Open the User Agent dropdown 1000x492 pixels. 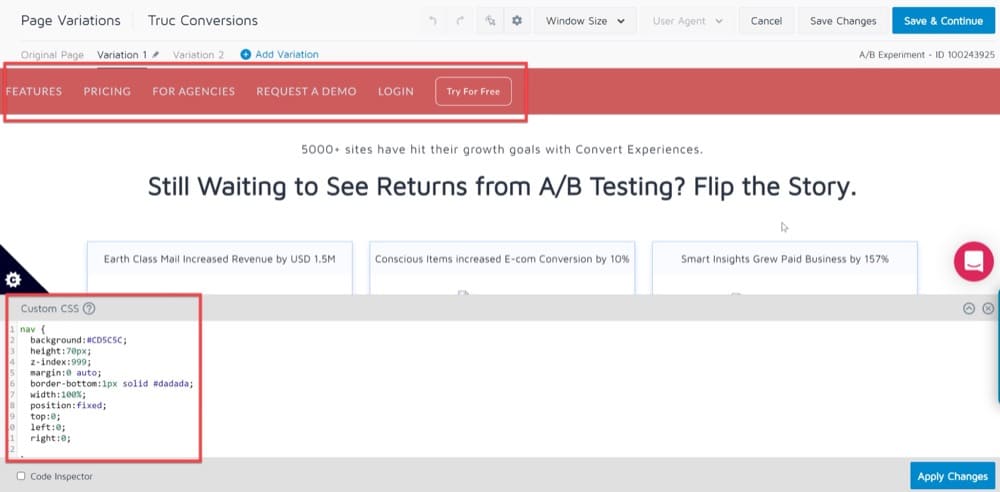click(x=688, y=21)
